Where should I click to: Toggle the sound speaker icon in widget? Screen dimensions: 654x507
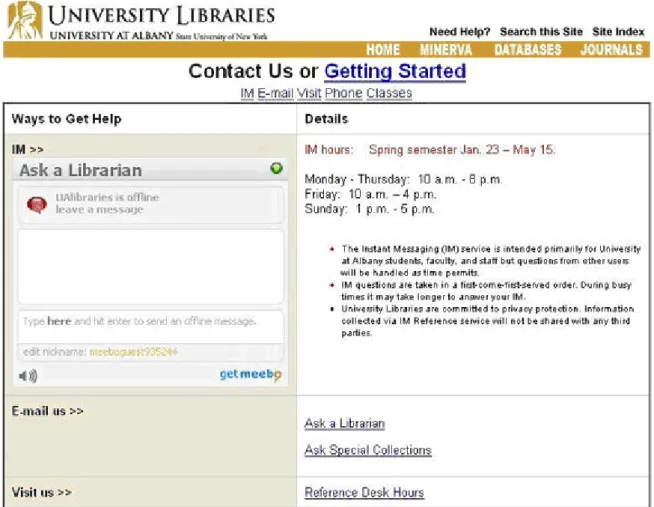(28, 376)
